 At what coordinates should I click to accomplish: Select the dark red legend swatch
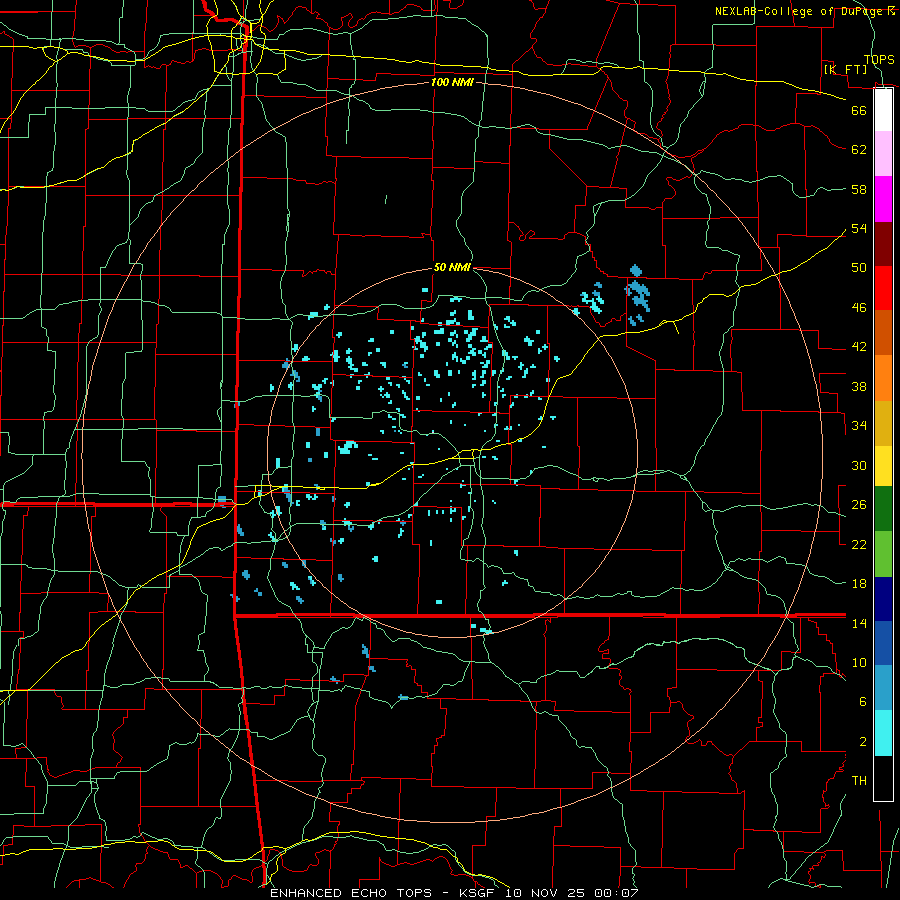pyautogui.click(x=883, y=244)
